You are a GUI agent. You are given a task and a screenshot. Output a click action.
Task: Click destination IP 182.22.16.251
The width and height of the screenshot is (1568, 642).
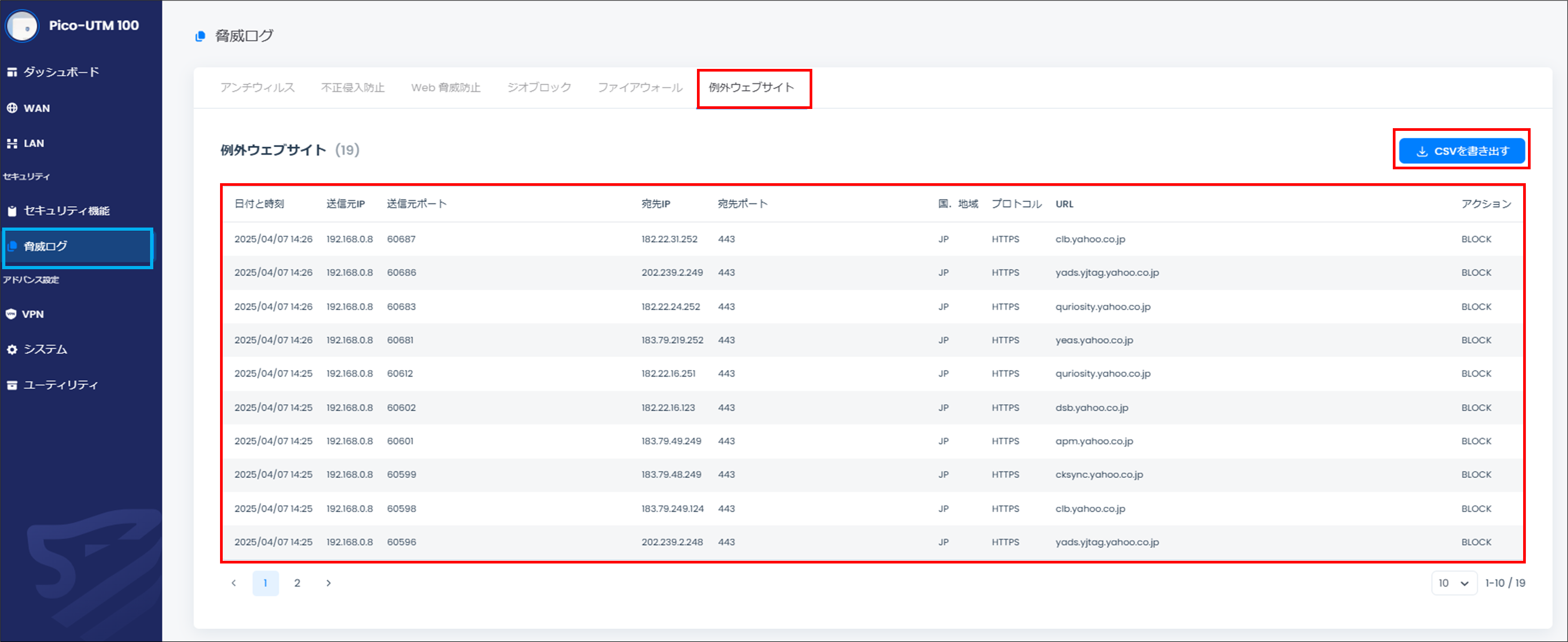[668, 374]
